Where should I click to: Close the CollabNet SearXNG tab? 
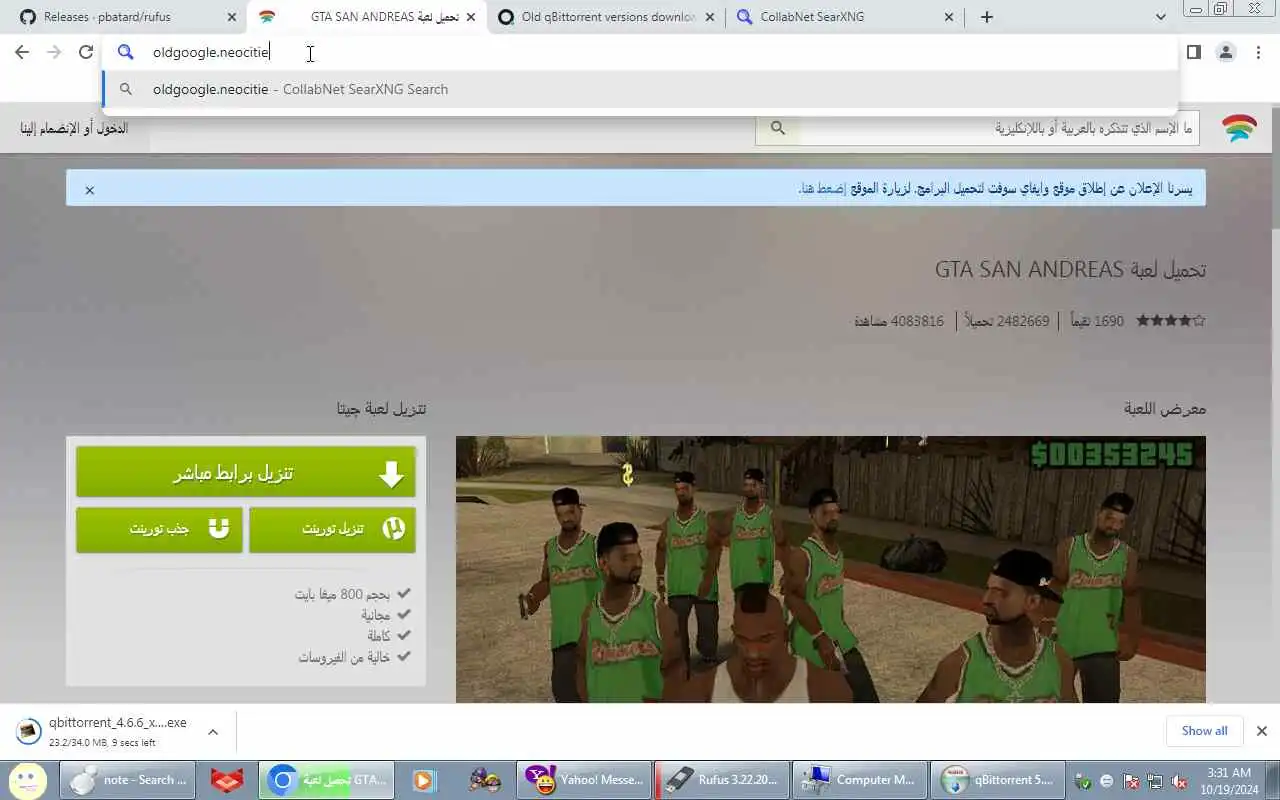(950, 17)
